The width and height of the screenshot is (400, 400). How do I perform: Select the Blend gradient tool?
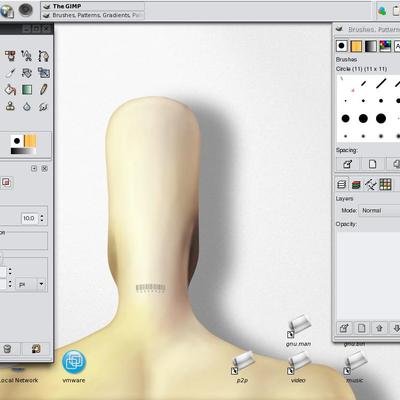point(27,89)
